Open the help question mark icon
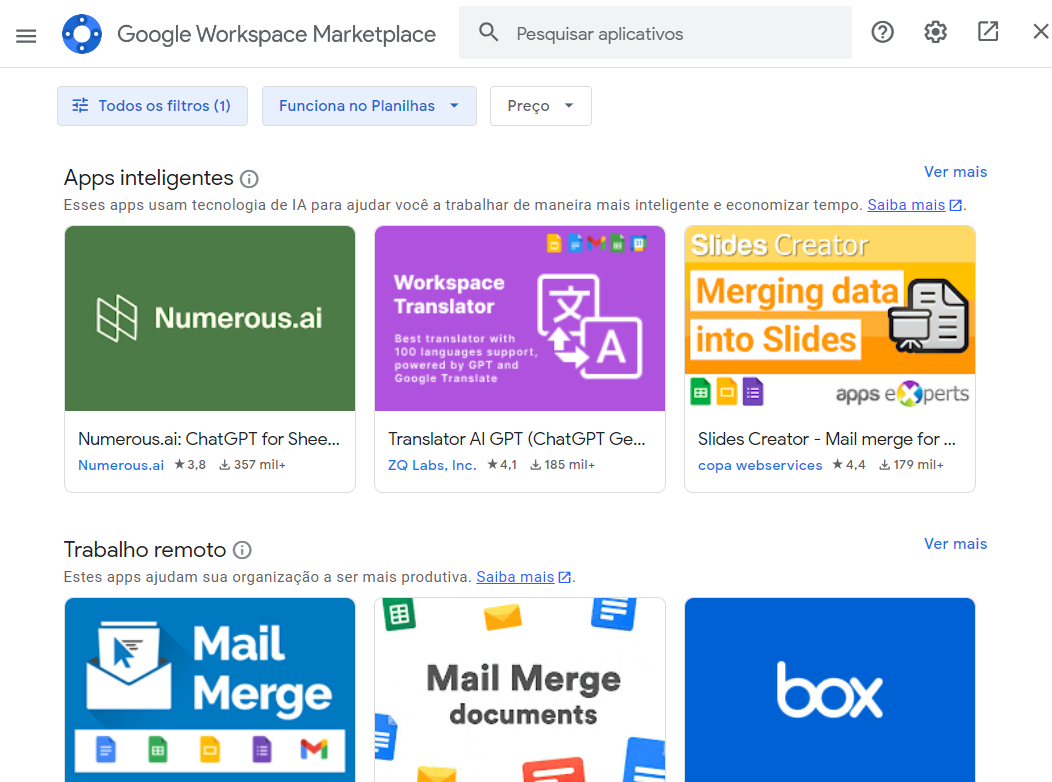 (x=882, y=32)
